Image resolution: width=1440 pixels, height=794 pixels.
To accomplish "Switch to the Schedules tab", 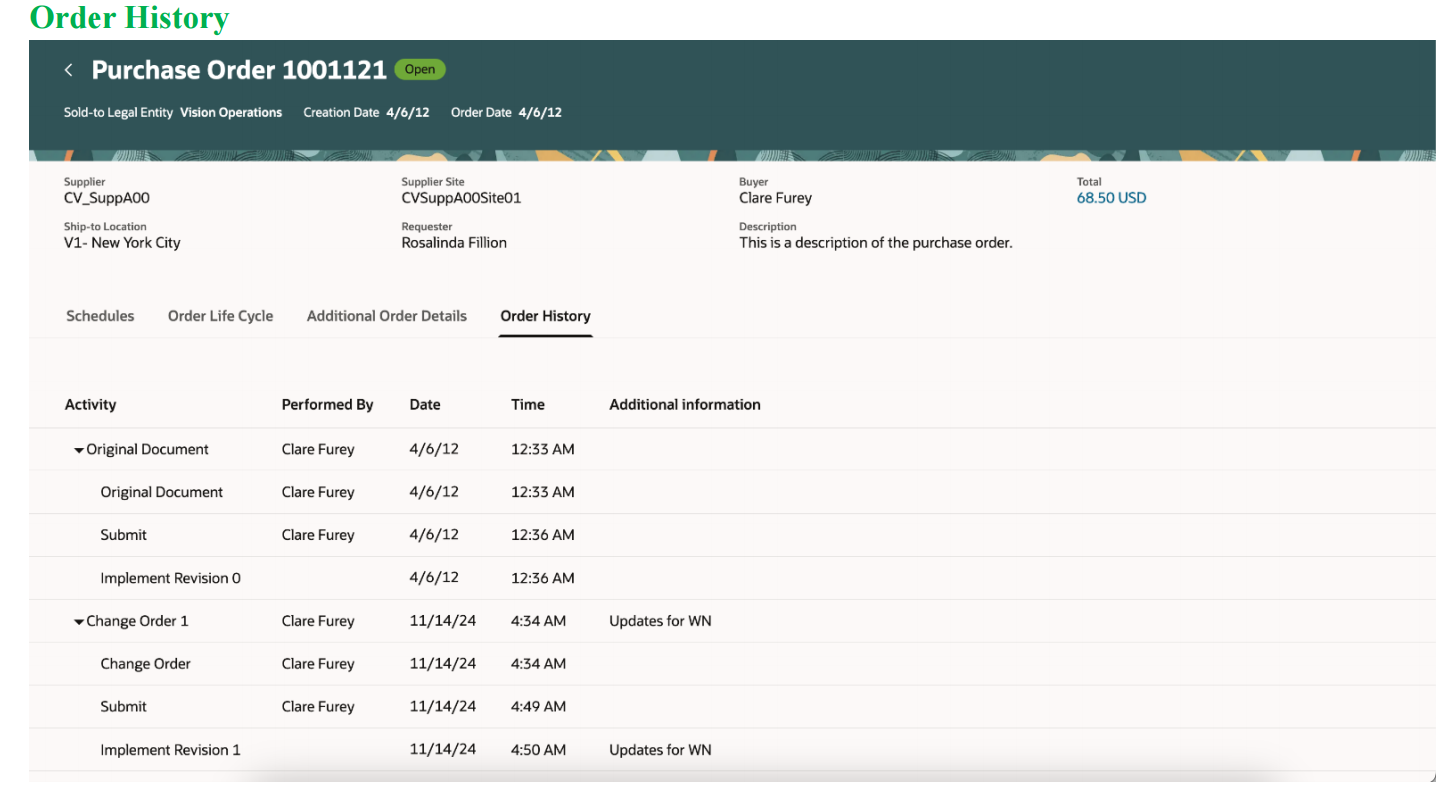I will coord(100,315).
